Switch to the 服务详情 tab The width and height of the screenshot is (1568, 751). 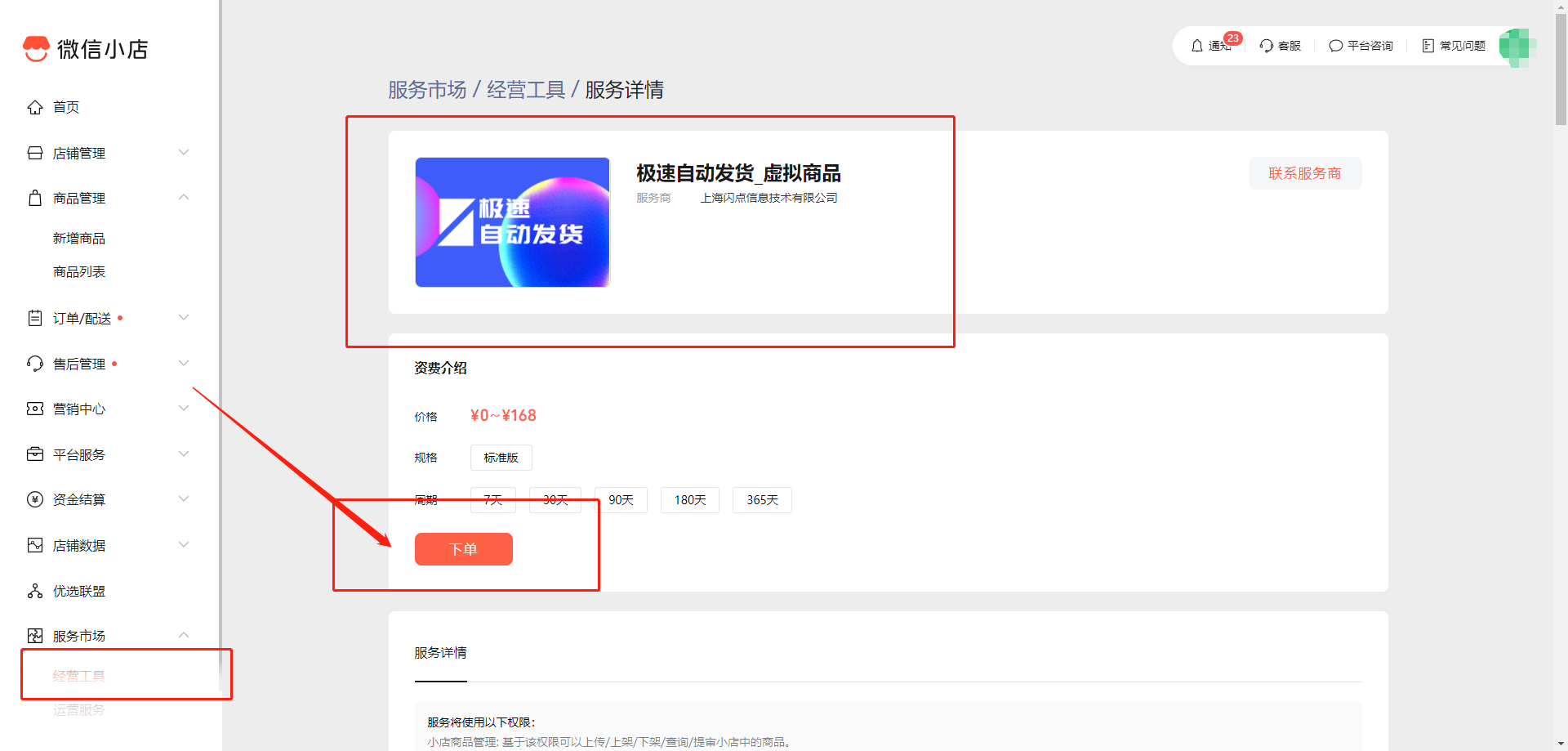440,652
